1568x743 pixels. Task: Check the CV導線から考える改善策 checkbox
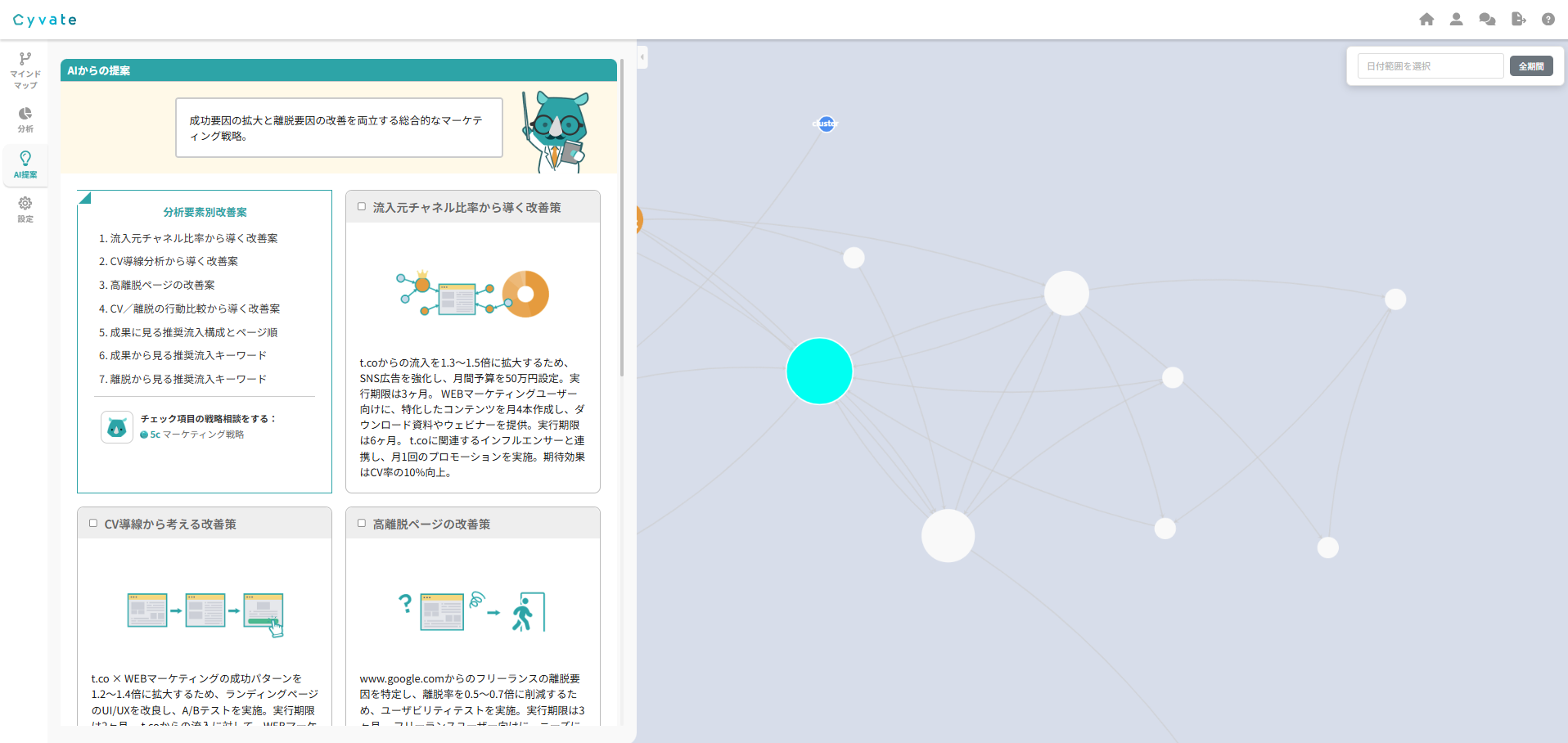tap(93, 524)
